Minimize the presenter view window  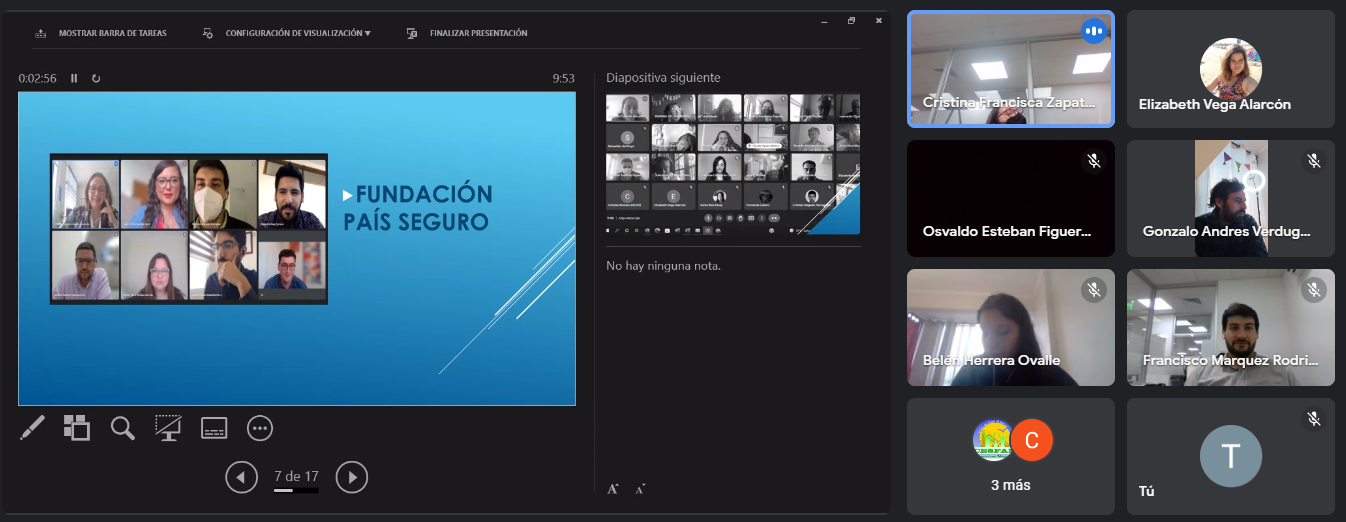click(x=824, y=20)
